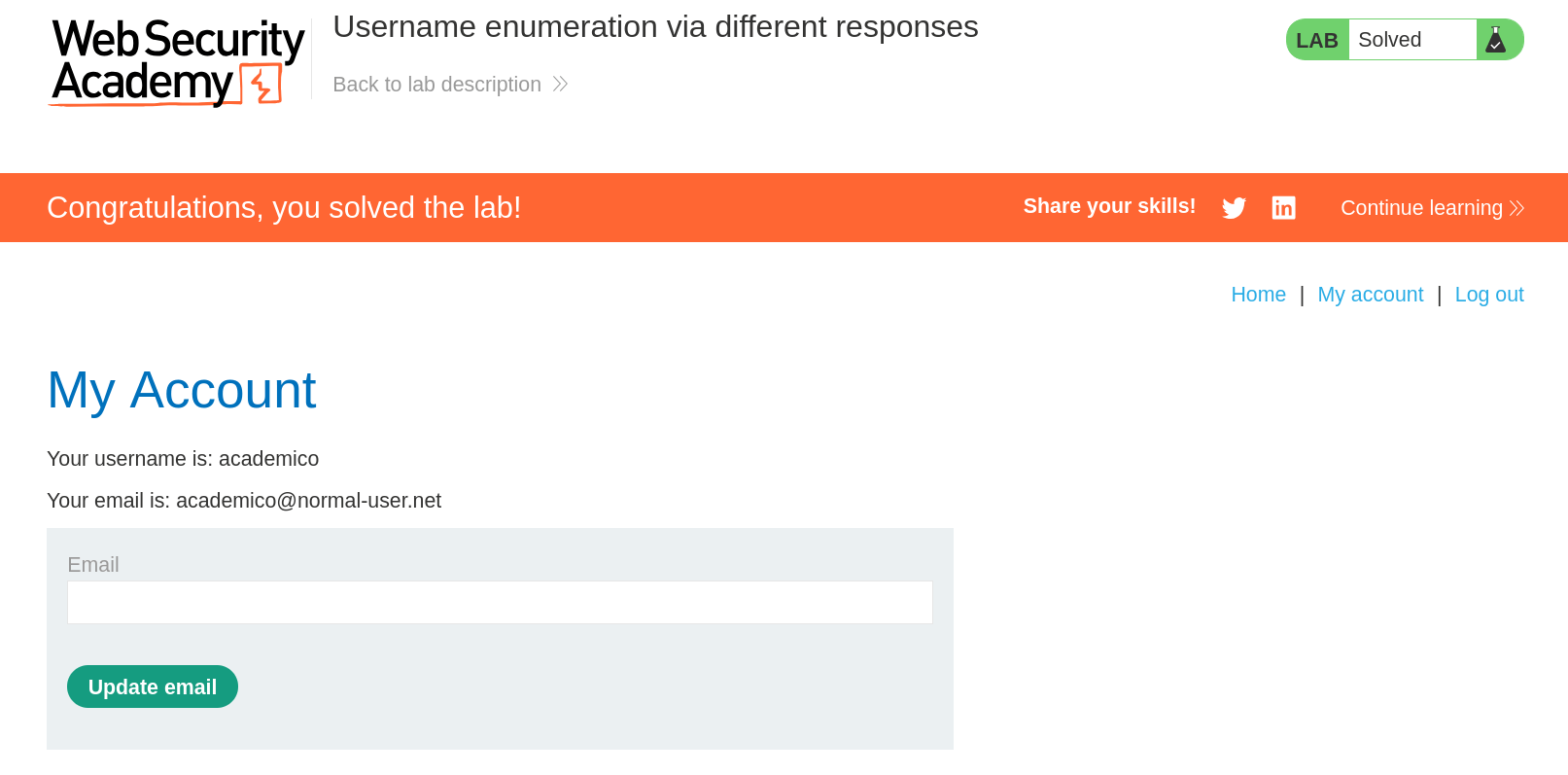Click the lab flask icon
Image resolution: width=1568 pixels, height=775 pixels.
1496,40
